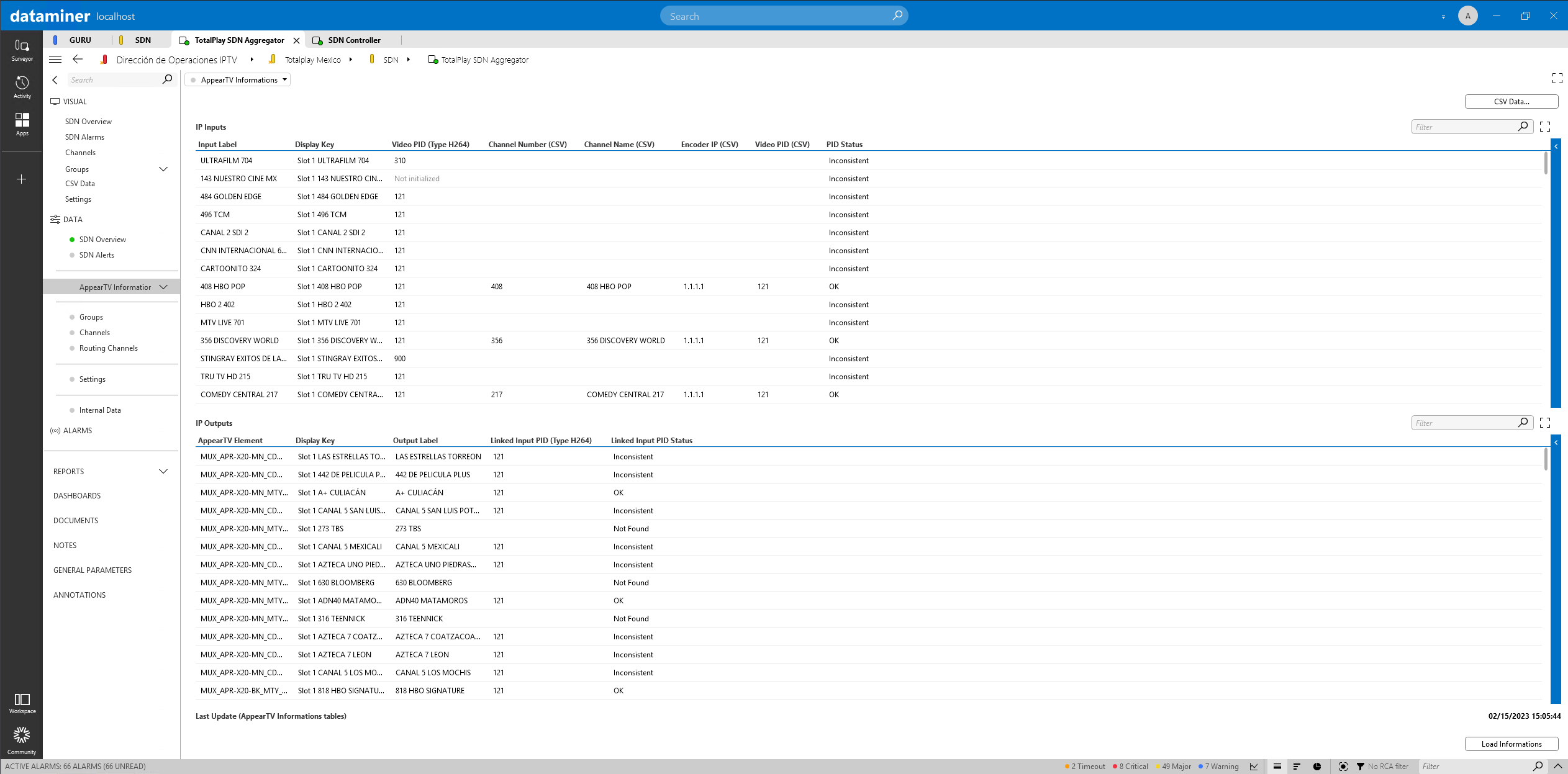Click the IP Inputs filter search icon
This screenshot has height=774, width=1568.
point(1523,127)
